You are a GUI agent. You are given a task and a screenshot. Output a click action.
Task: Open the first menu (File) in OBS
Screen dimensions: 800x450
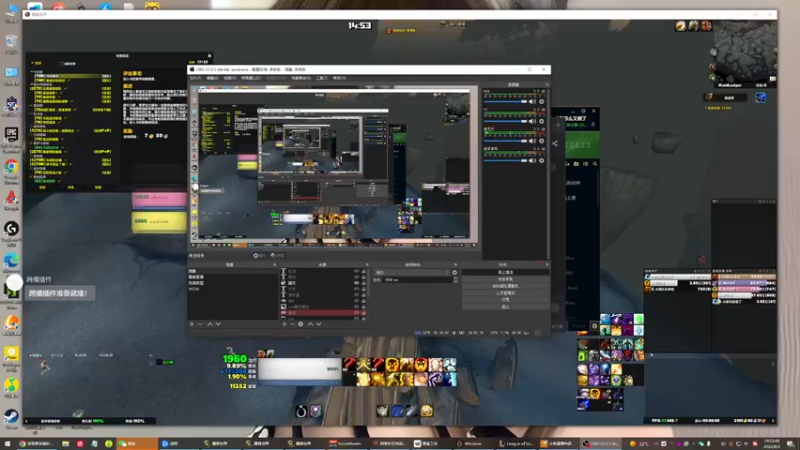point(195,78)
